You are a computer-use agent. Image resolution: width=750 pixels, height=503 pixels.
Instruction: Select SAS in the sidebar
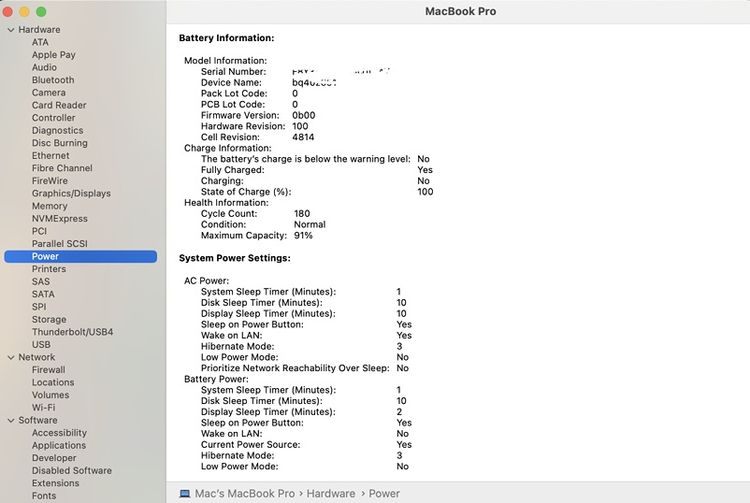click(x=41, y=282)
